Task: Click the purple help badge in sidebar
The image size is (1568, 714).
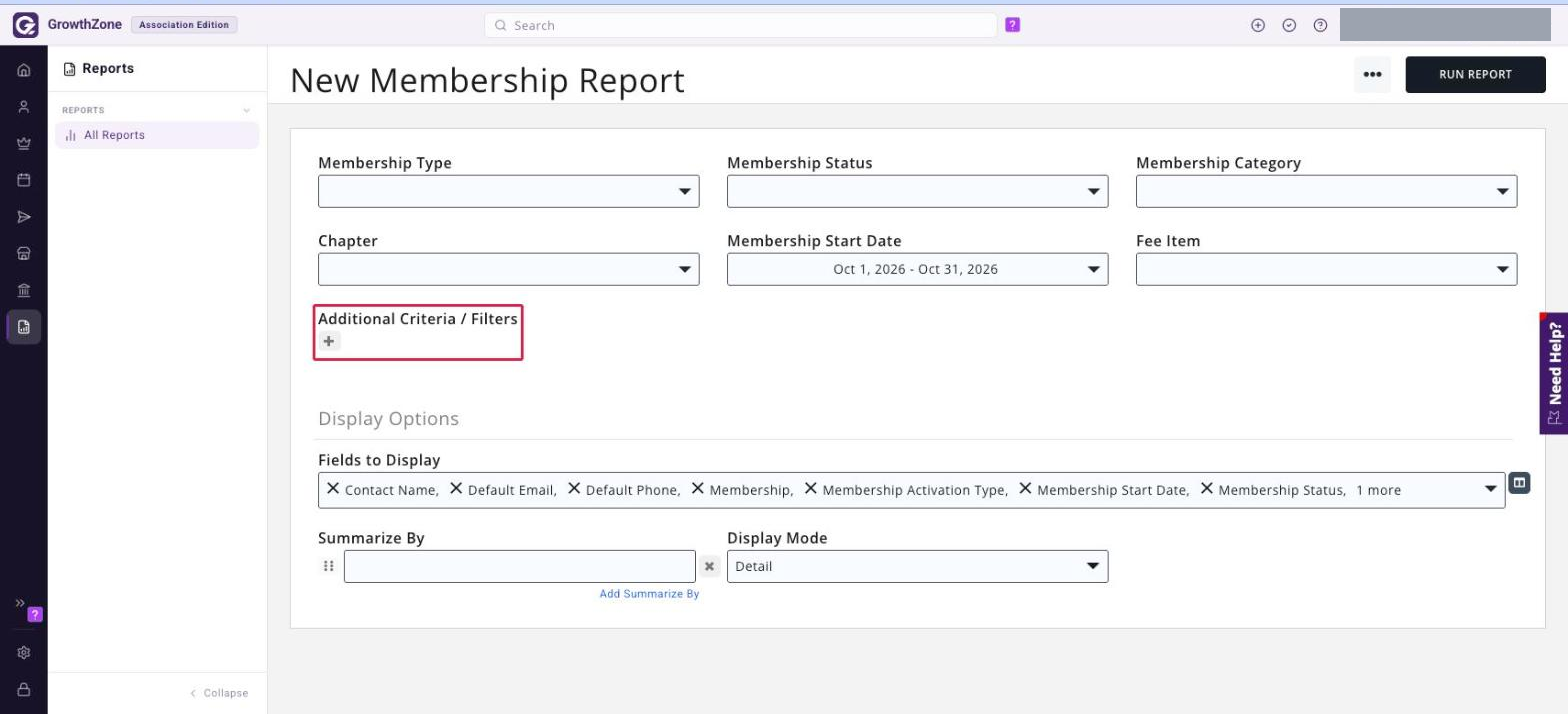Action: [35, 614]
